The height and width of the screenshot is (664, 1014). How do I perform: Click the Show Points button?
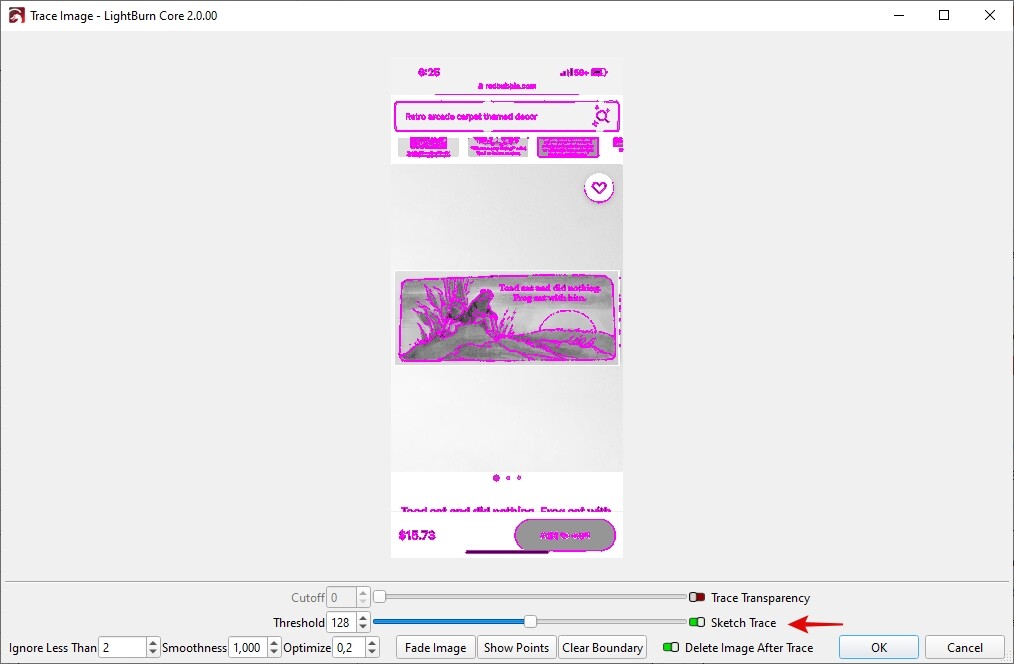516,648
